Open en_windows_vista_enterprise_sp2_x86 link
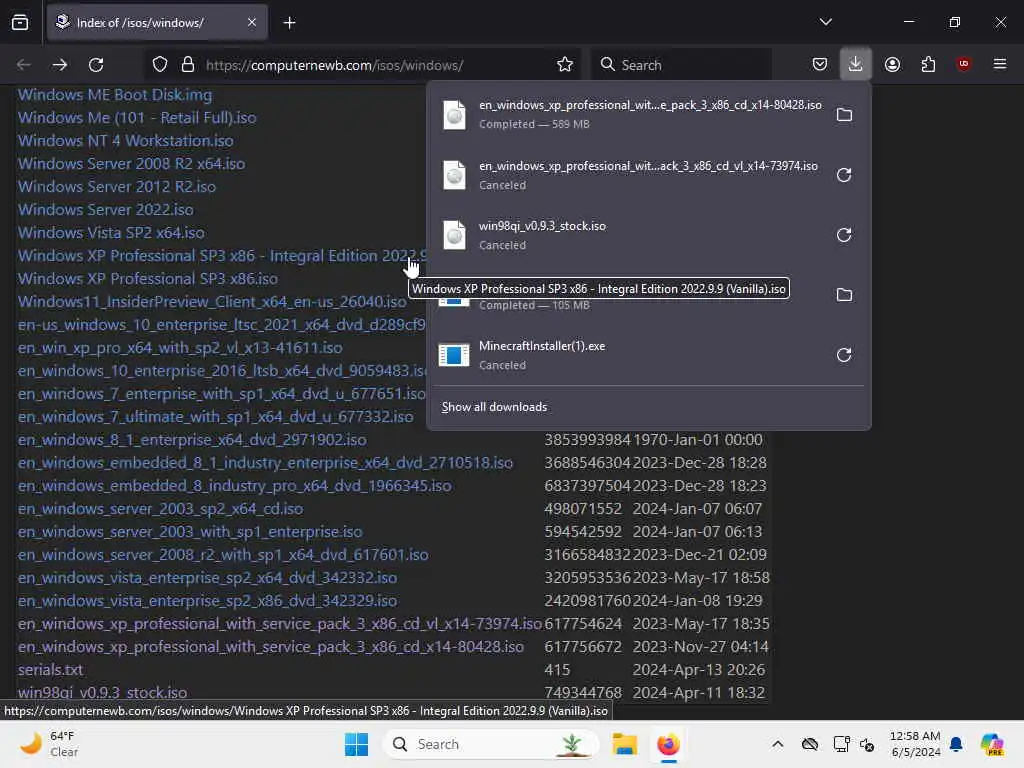This screenshot has height=768, width=1024. [x=207, y=600]
